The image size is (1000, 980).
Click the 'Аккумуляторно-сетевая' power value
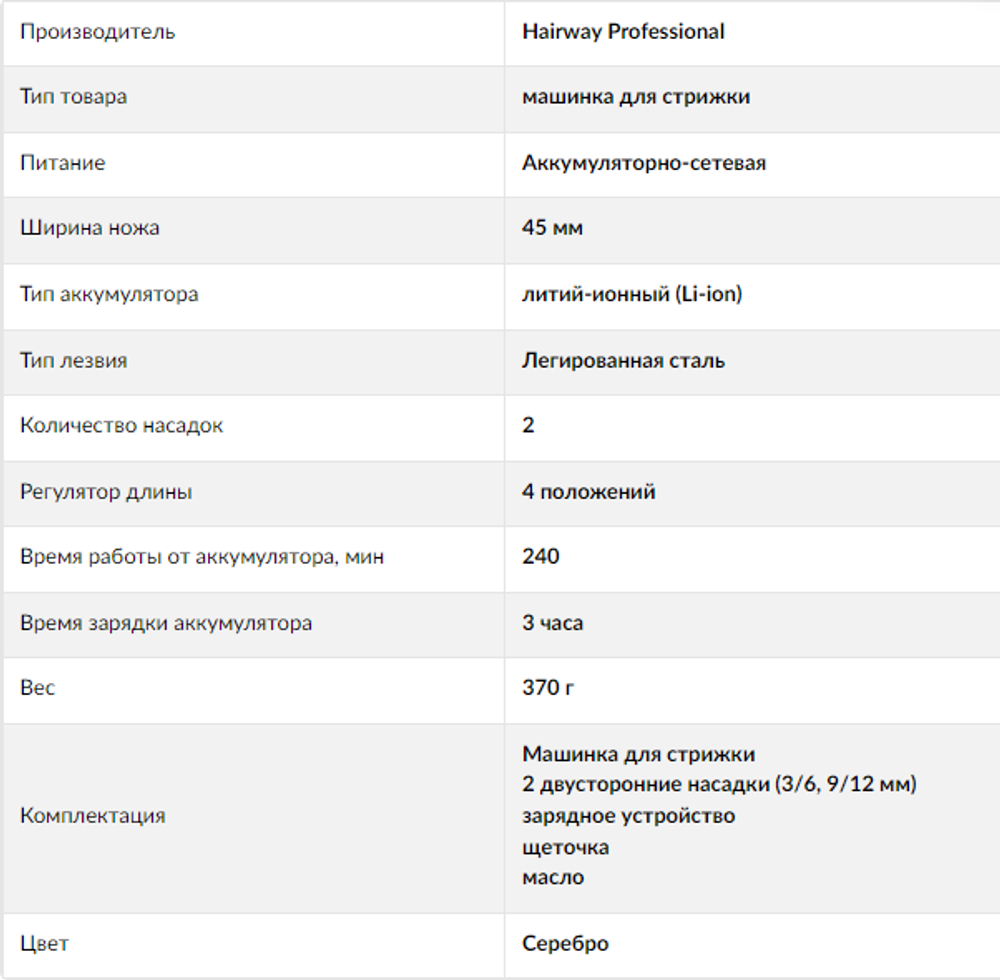pyautogui.click(x=644, y=163)
